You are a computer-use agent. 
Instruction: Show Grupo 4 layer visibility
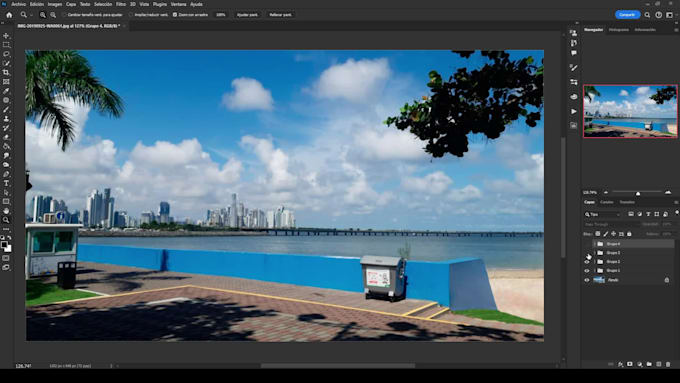click(587, 244)
